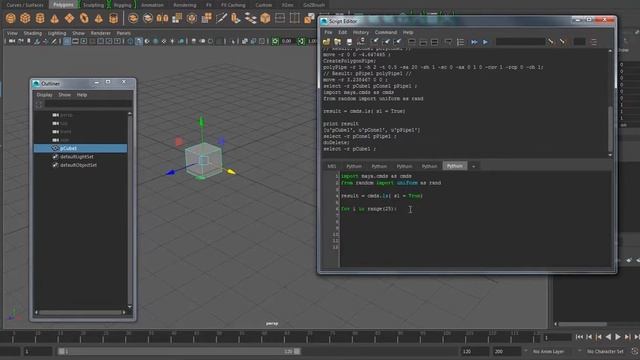Image resolution: width=640 pixels, height=360 pixels.
Task: Open the viewport Lighting menu
Action: [57, 33]
